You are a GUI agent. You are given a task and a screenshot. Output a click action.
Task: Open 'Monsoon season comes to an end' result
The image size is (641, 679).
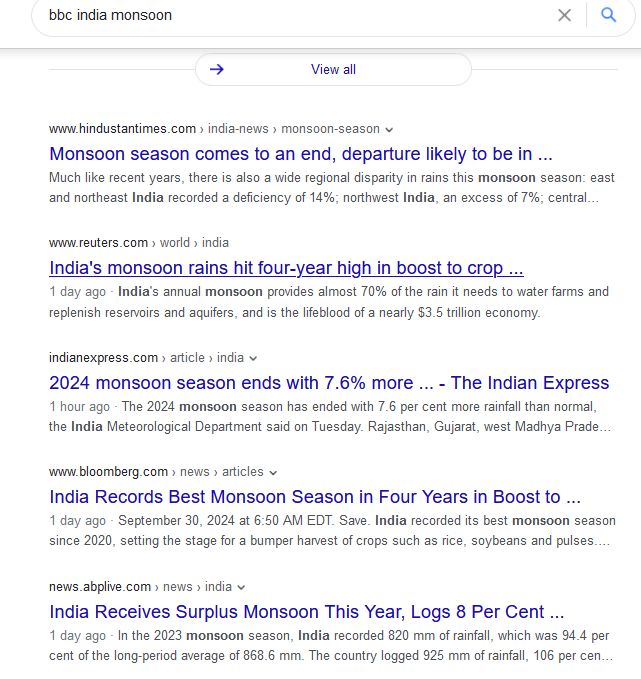pos(301,154)
